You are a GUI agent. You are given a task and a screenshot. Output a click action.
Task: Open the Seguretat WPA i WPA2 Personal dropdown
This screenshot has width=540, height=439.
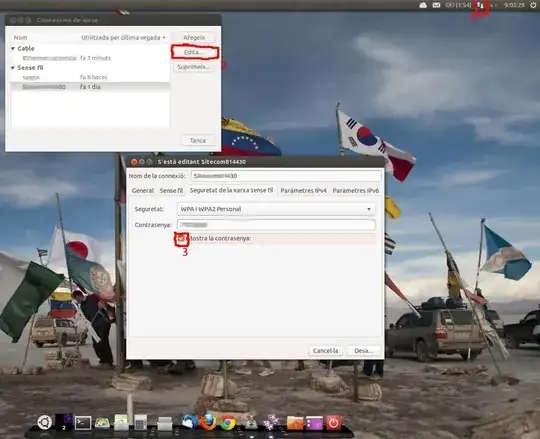276,209
